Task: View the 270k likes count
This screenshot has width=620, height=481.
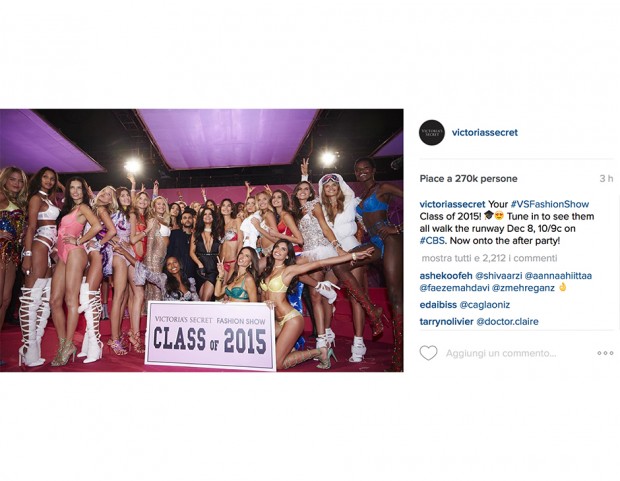Action: (469, 179)
